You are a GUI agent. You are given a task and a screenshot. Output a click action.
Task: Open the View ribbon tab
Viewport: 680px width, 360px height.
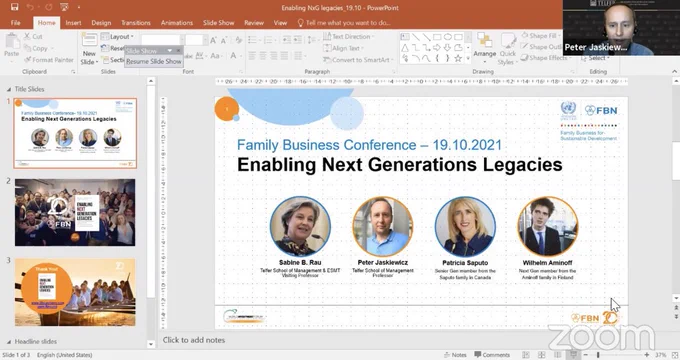280,23
